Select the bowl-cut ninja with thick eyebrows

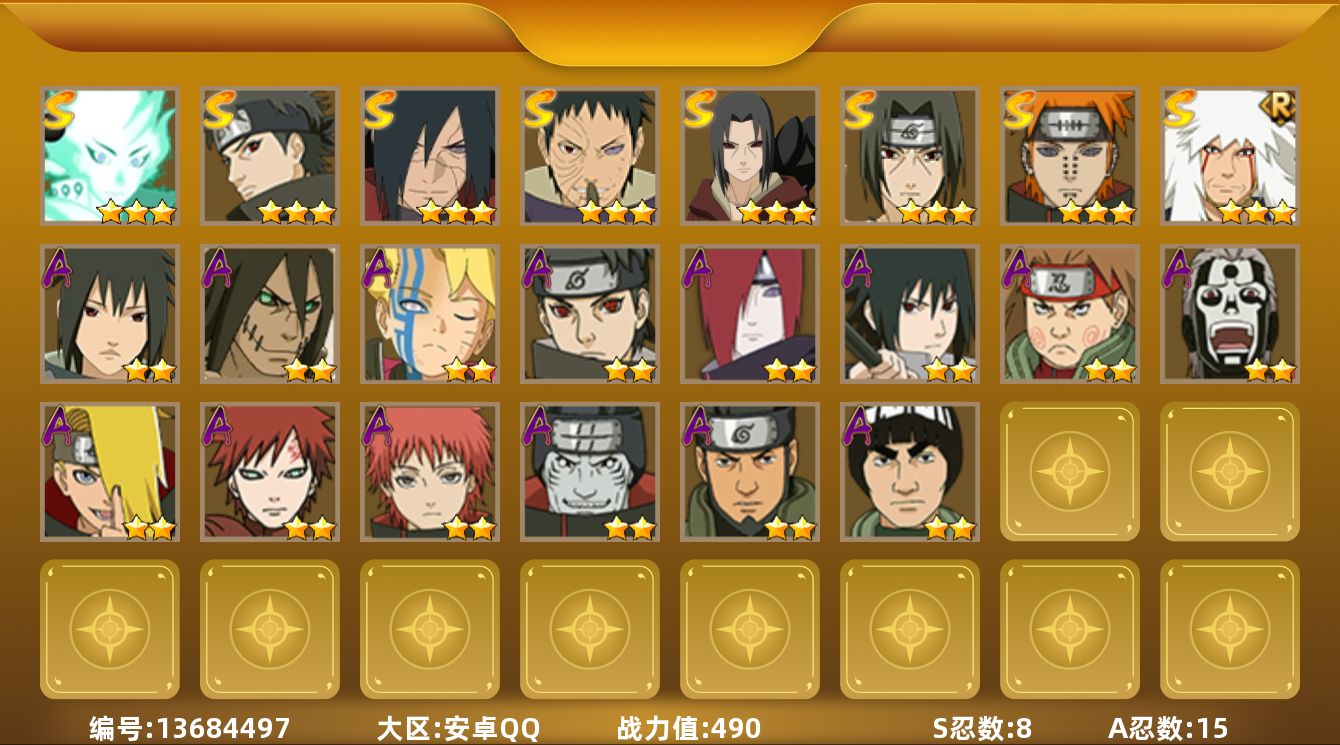pyautogui.click(x=910, y=472)
